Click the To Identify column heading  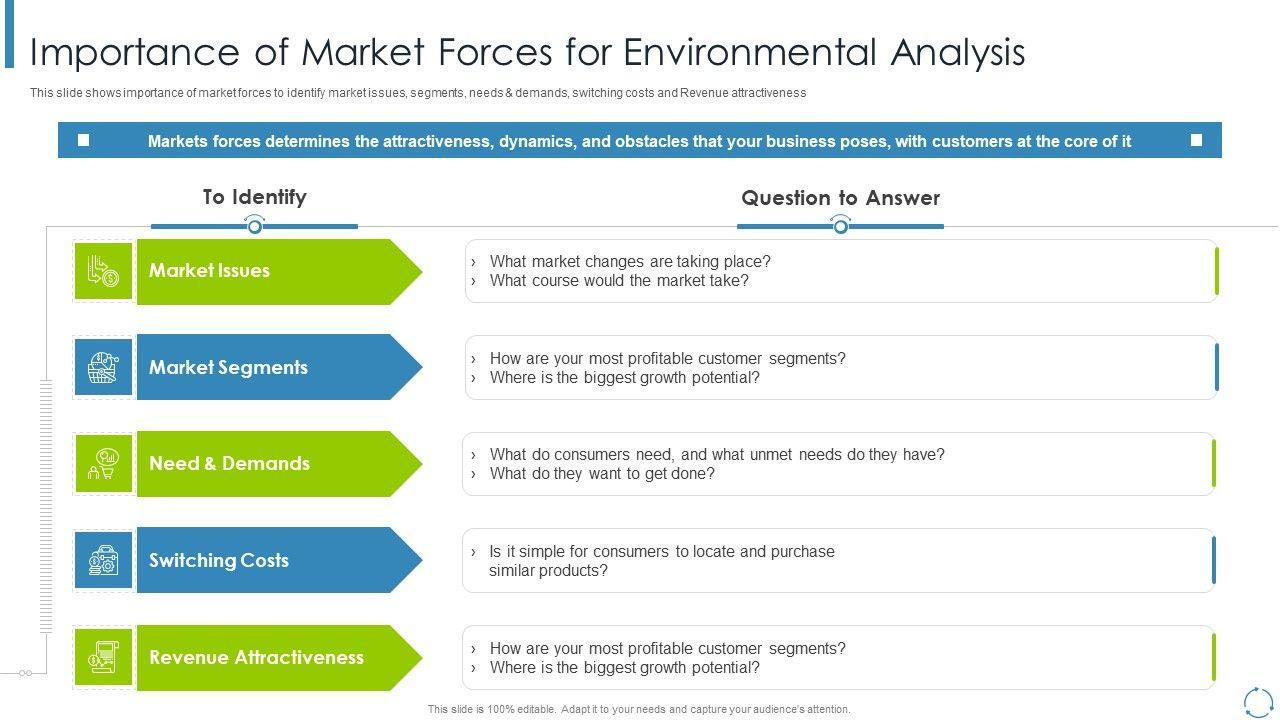tap(254, 197)
